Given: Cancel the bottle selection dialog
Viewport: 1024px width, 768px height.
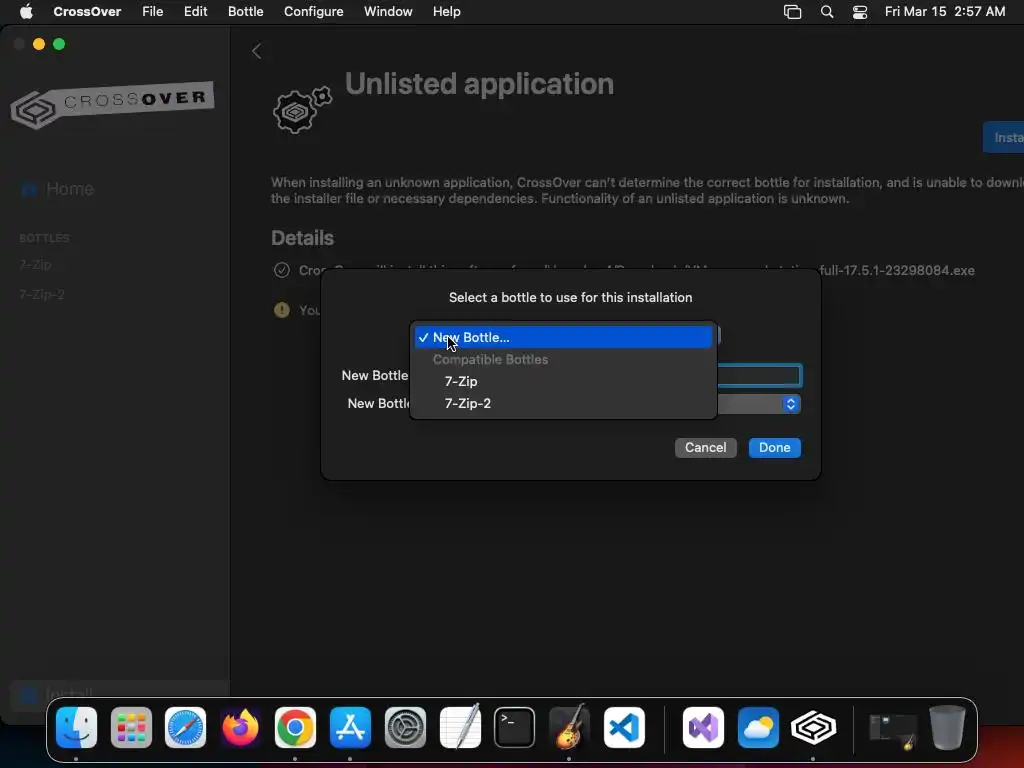Looking at the screenshot, I should pyautogui.click(x=705, y=447).
